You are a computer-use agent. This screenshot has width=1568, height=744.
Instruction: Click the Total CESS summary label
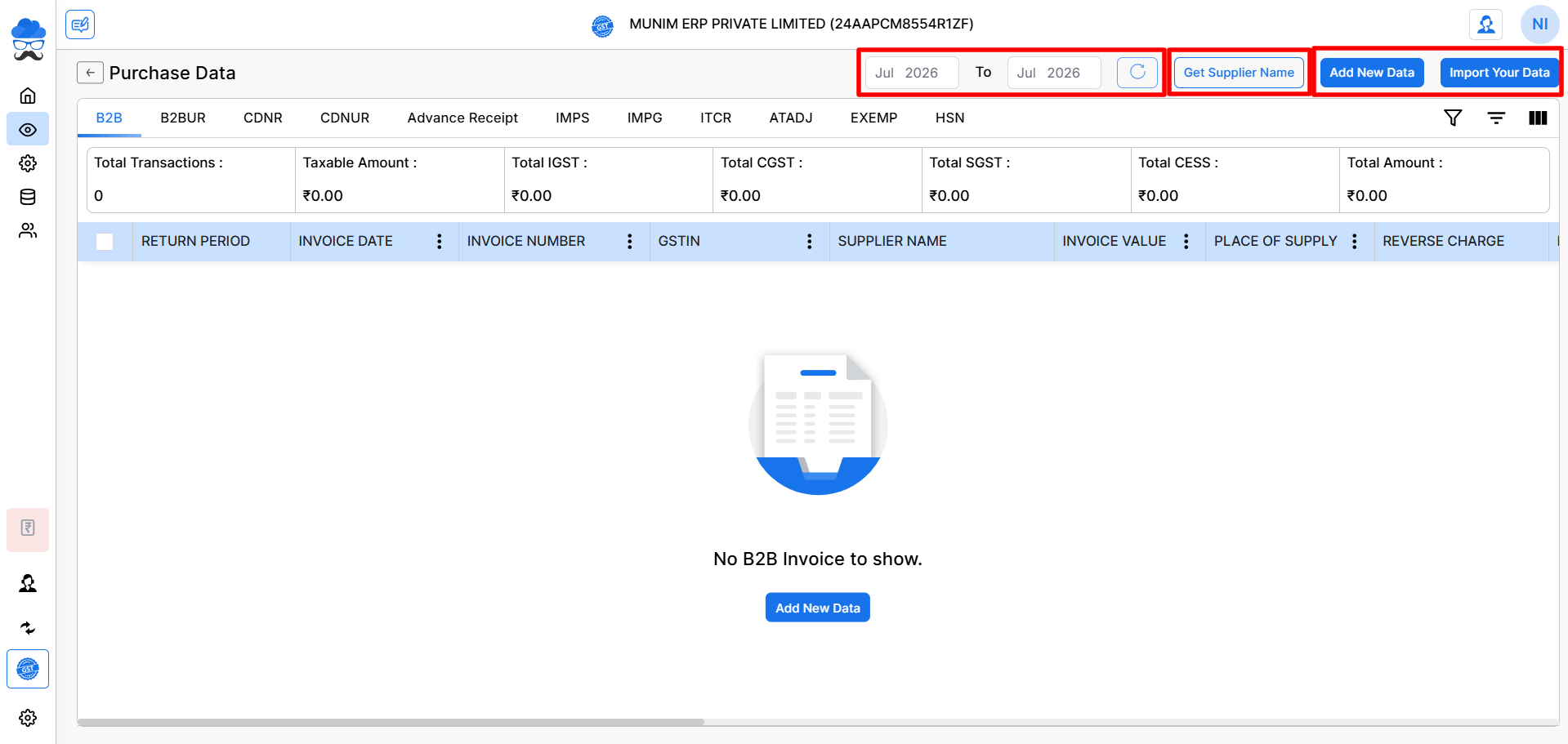pyautogui.click(x=1178, y=163)
